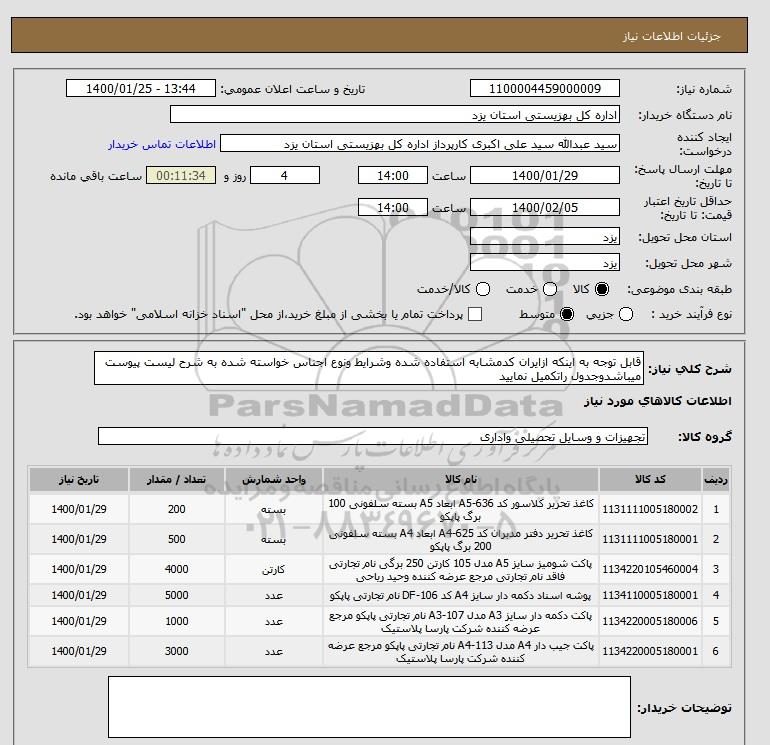This screenshot has width=770, height=745.
Task: Click the remaining time 00:11:34 field
Action: pyautogui.click(x=181, y=175)
